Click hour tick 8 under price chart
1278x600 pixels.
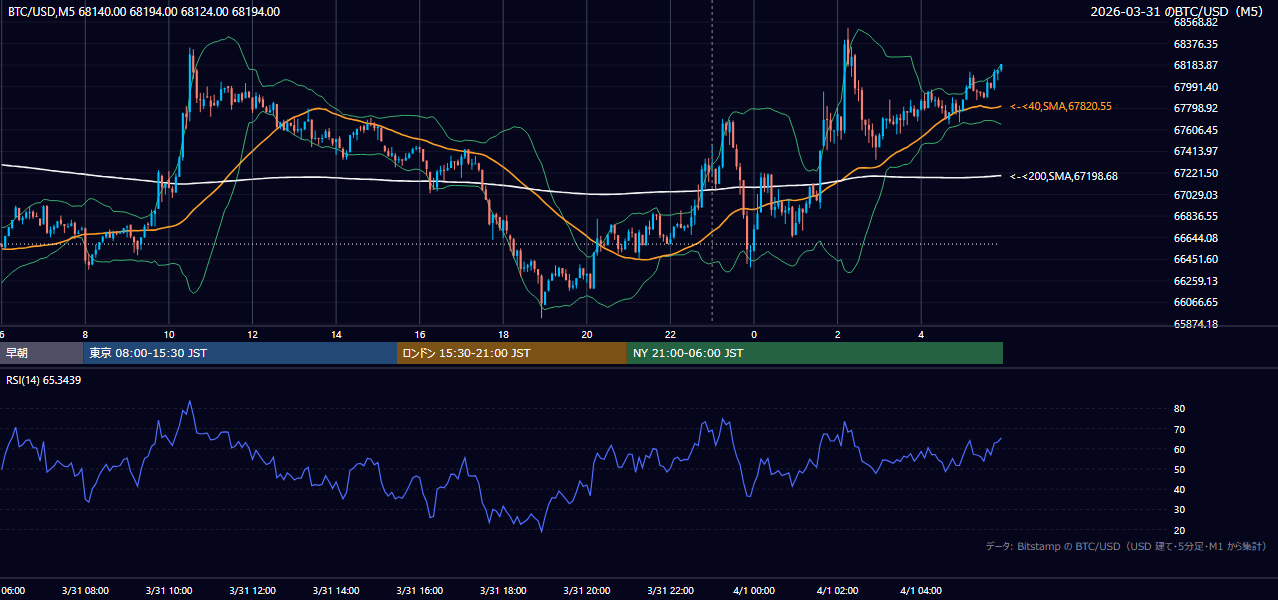85,335
